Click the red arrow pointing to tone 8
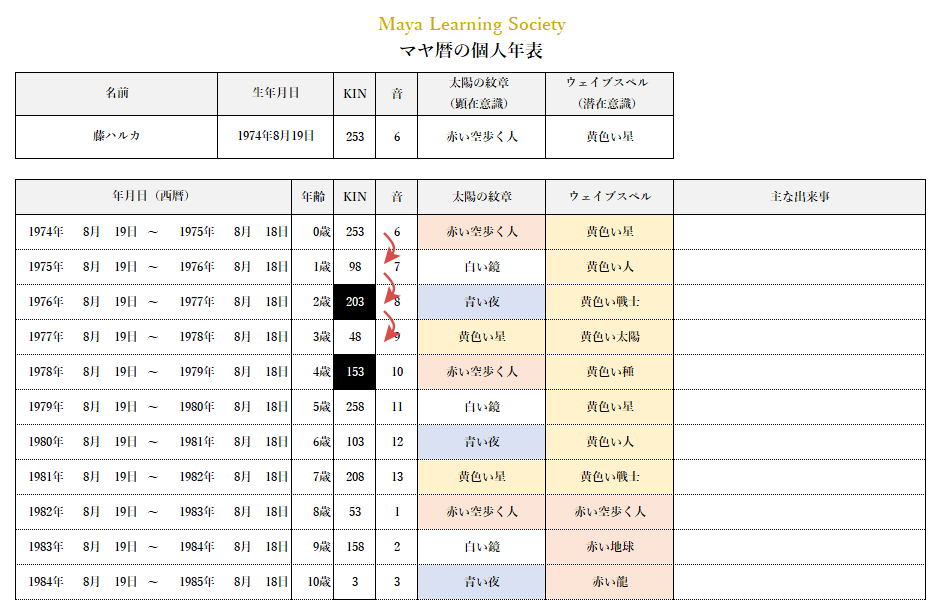This screenshot has height=600, width=940. [x=387, y=287]
